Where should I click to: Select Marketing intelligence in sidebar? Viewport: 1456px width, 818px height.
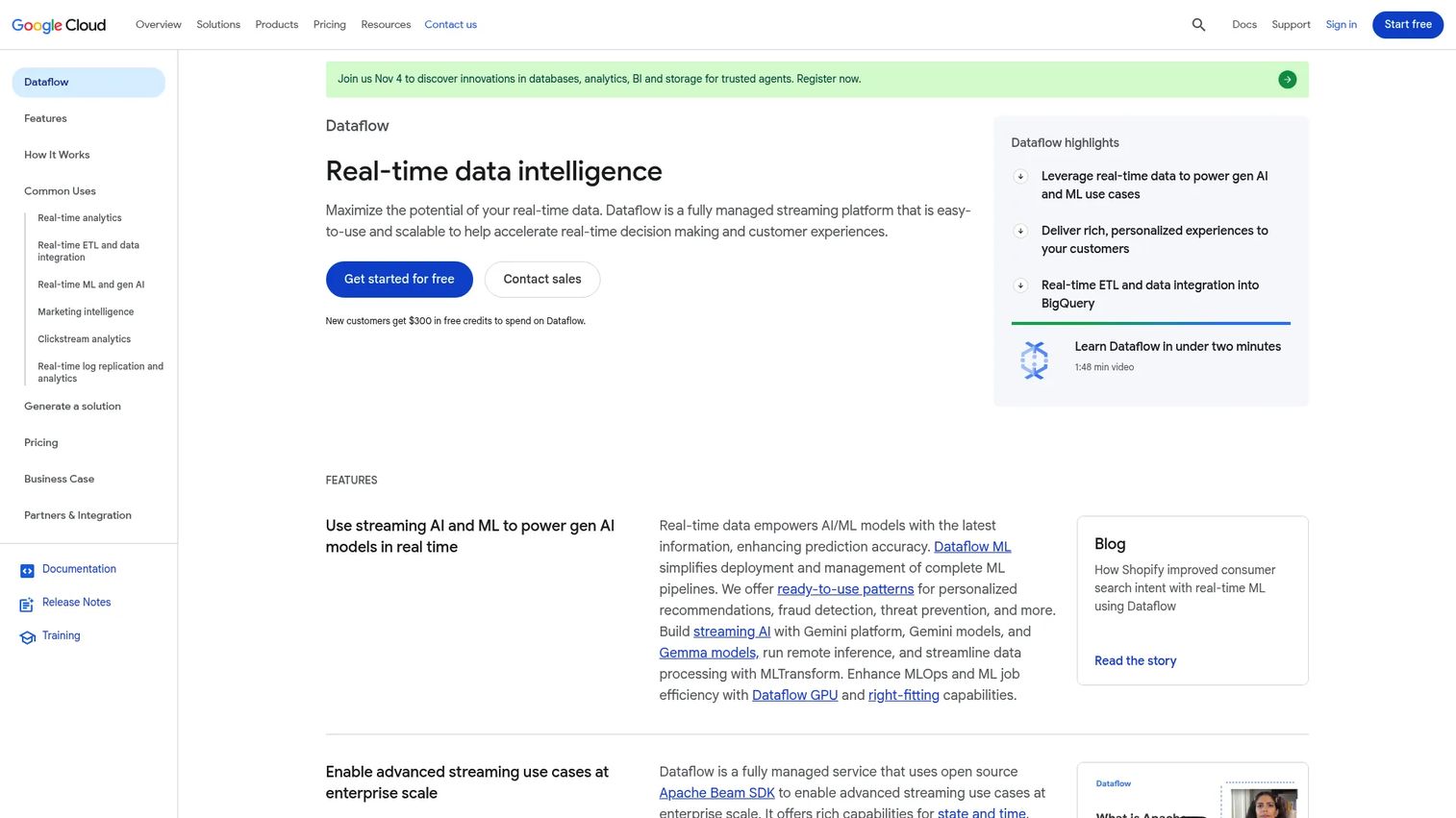(86, 312)
